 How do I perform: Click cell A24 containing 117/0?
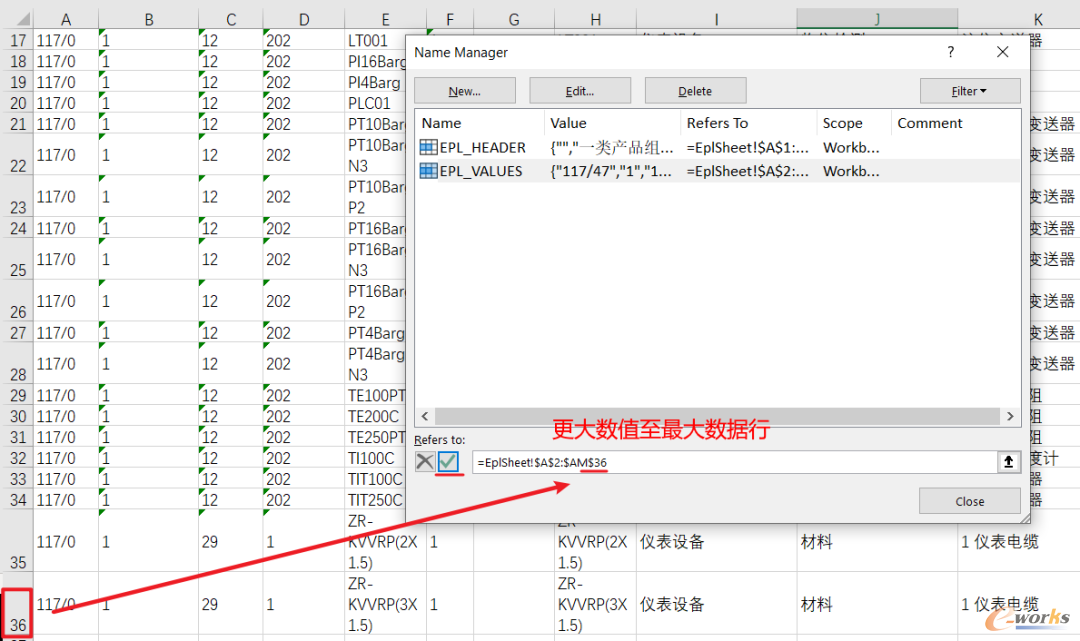point(66,228)
